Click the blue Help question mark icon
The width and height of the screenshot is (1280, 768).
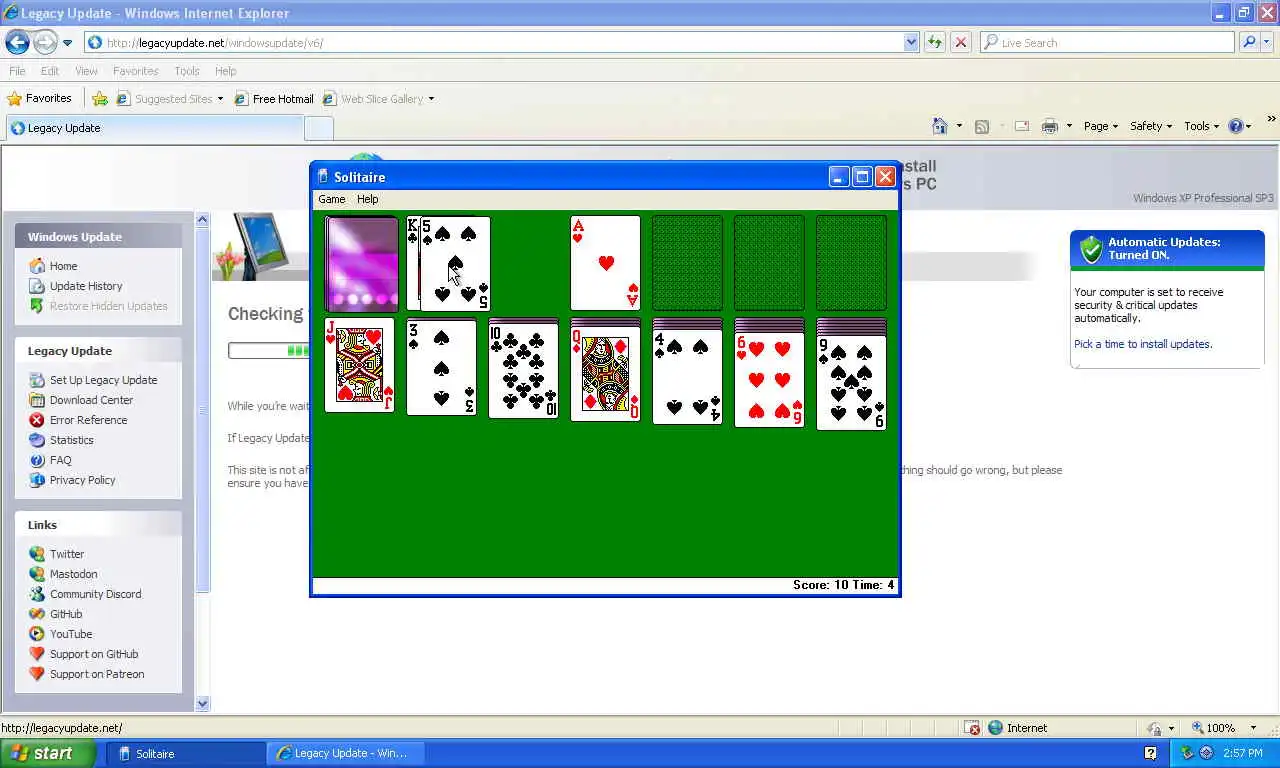click(1235, 126)
